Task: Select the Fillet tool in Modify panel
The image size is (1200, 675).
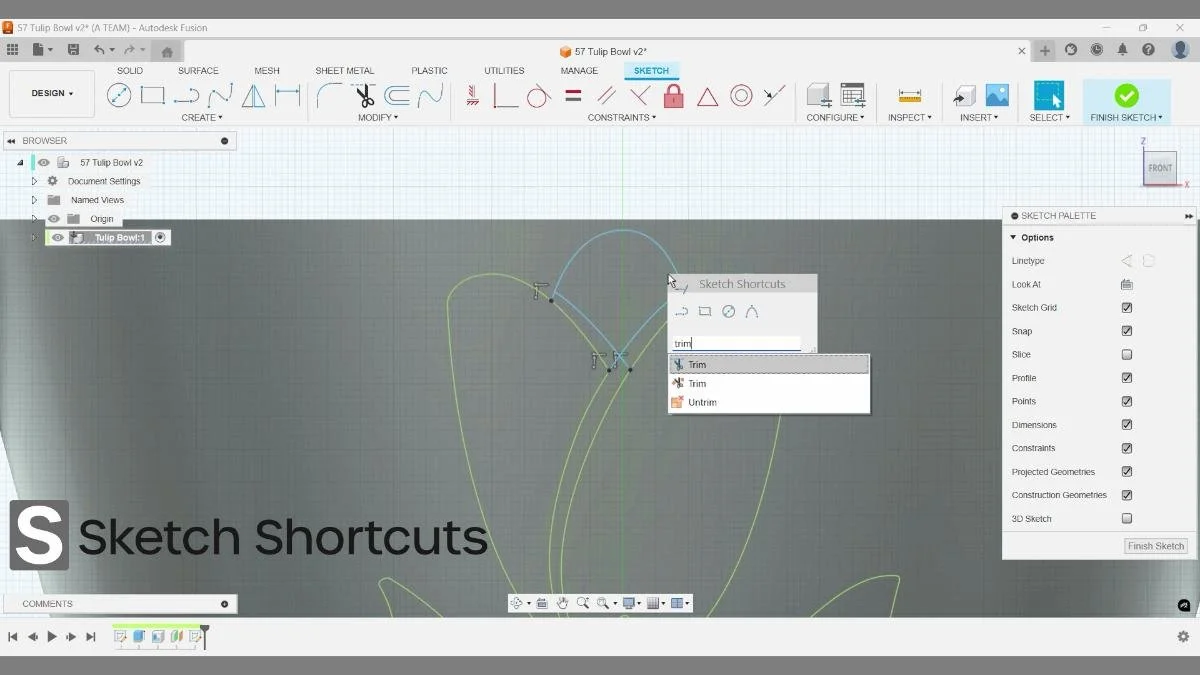Action: pos(331,95)
